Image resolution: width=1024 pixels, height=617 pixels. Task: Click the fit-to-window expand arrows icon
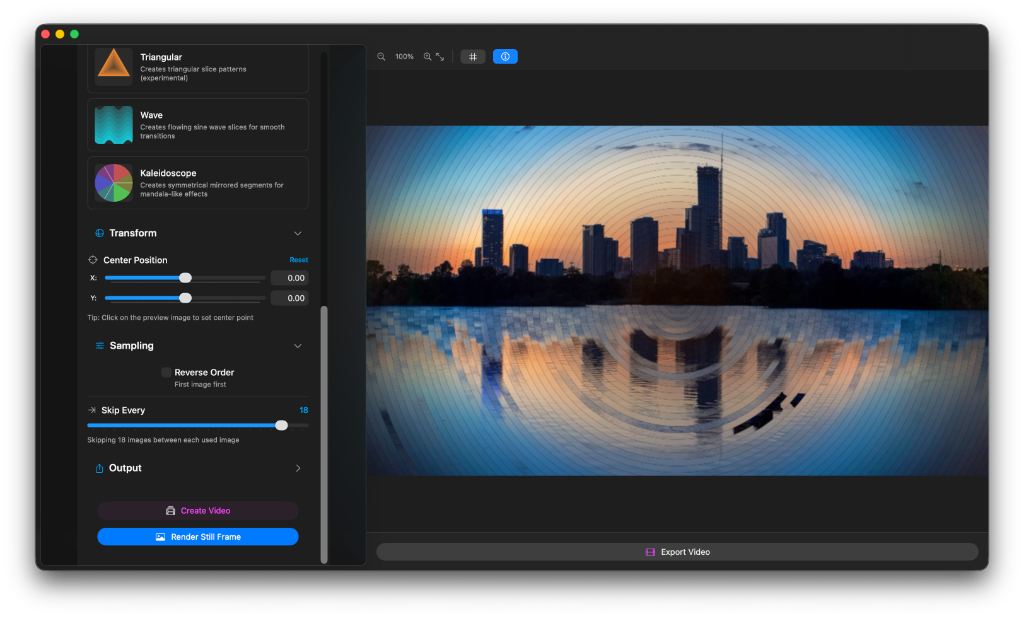(440, 57)
